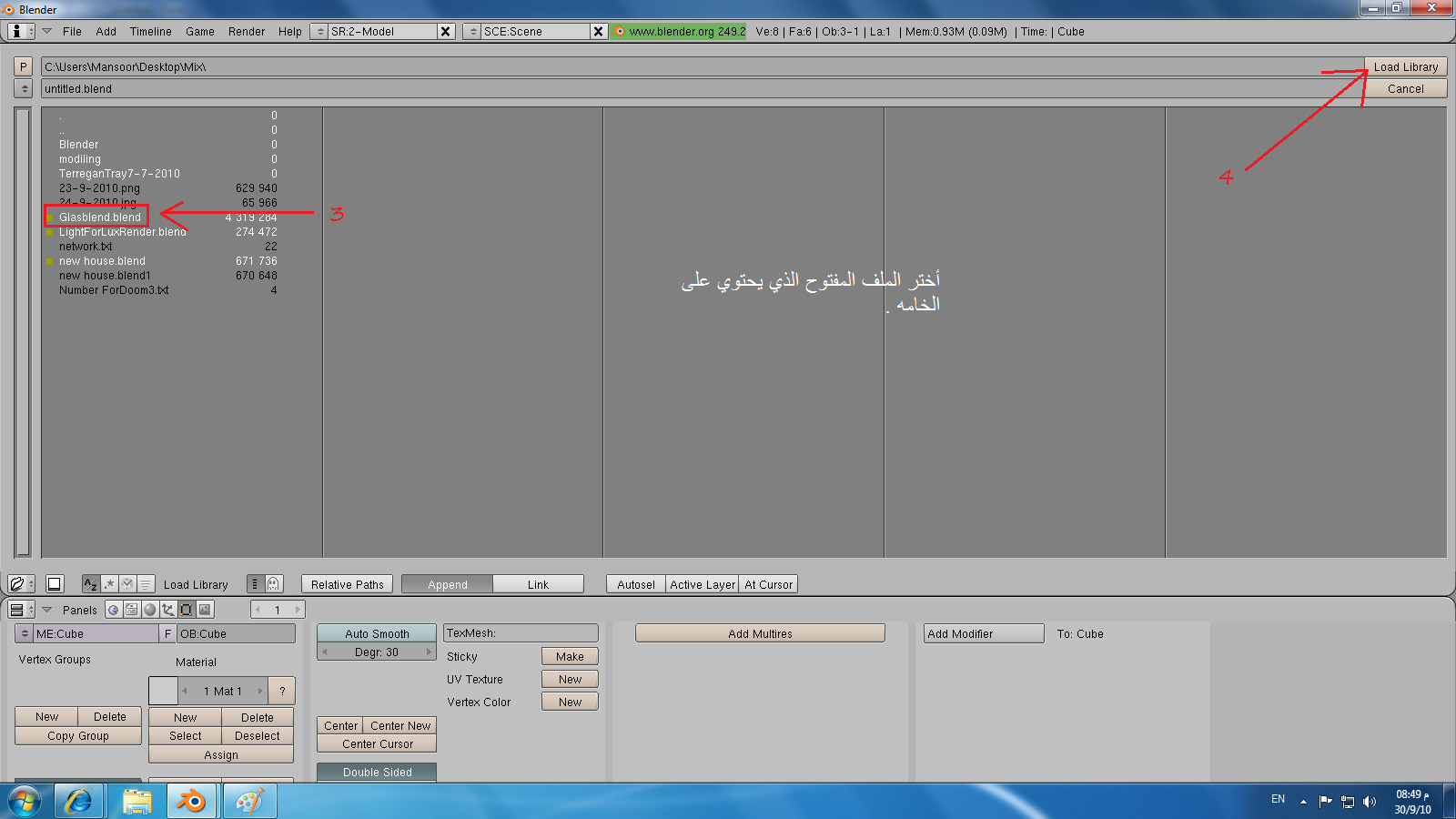The image size is (1456, 819).
Task: Select the Shading context sphere icon
Action: 150,610
